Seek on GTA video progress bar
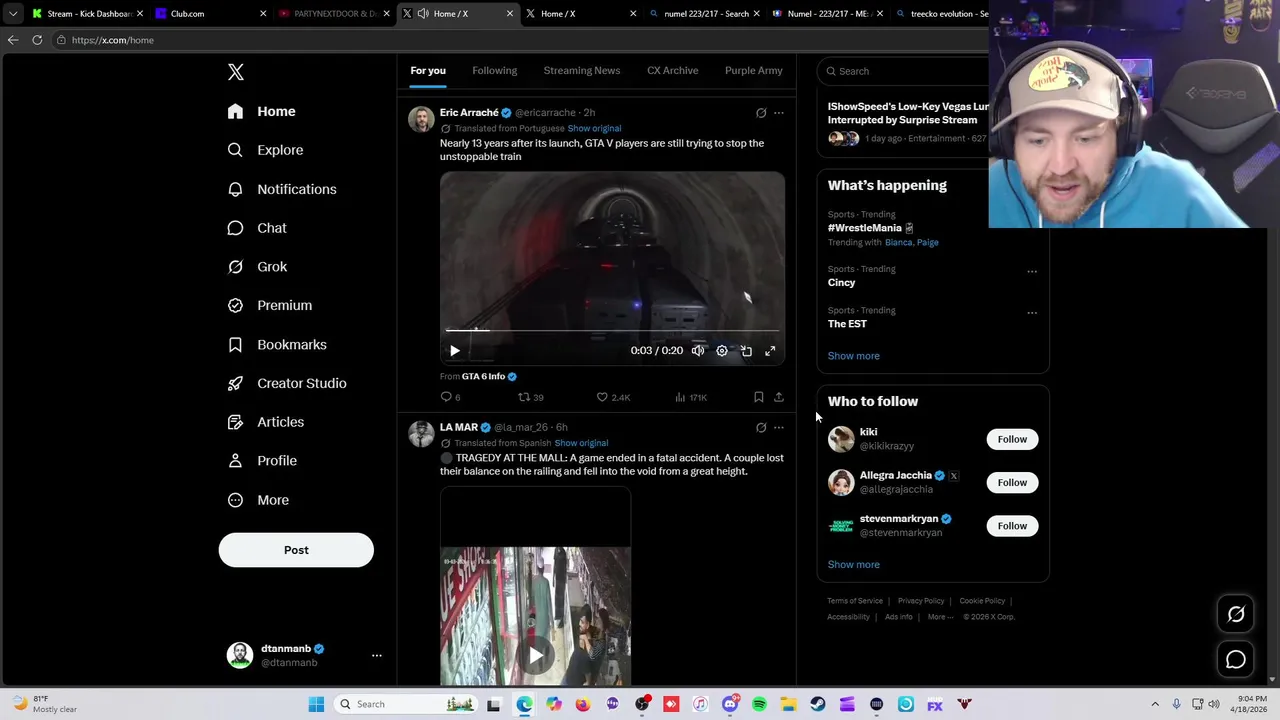 [x=612, y=330]
